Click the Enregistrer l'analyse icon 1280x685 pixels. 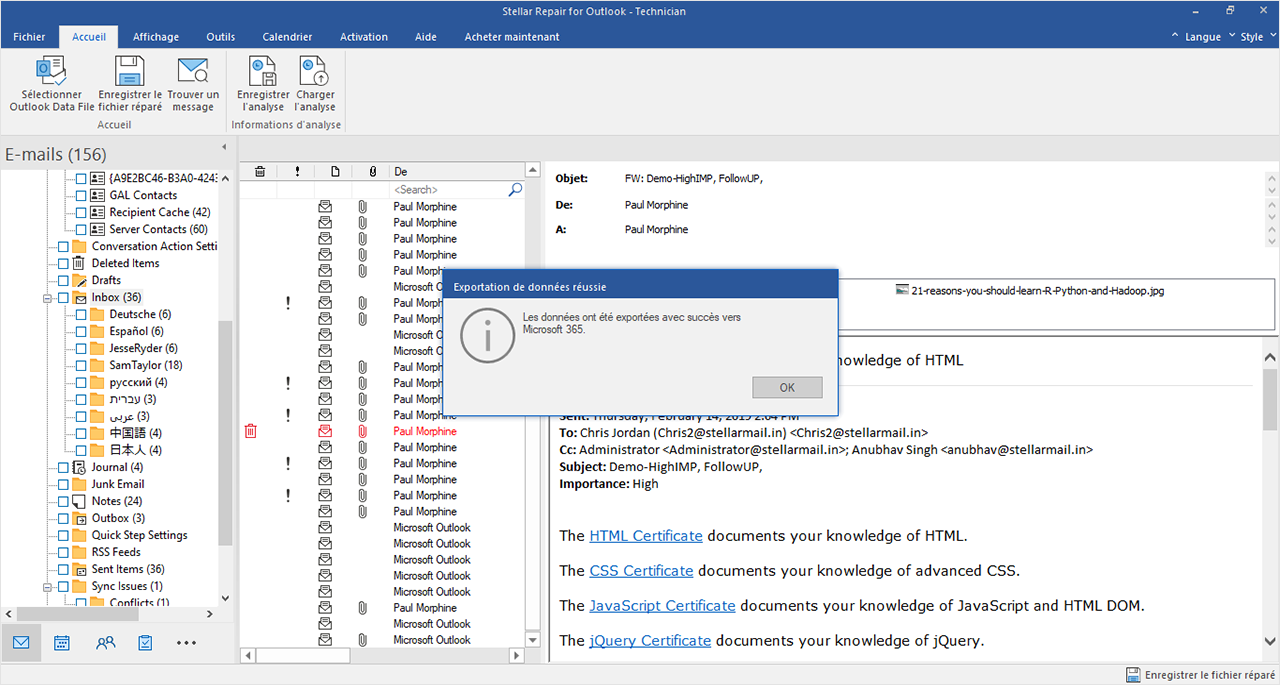(x=263, y=72)
